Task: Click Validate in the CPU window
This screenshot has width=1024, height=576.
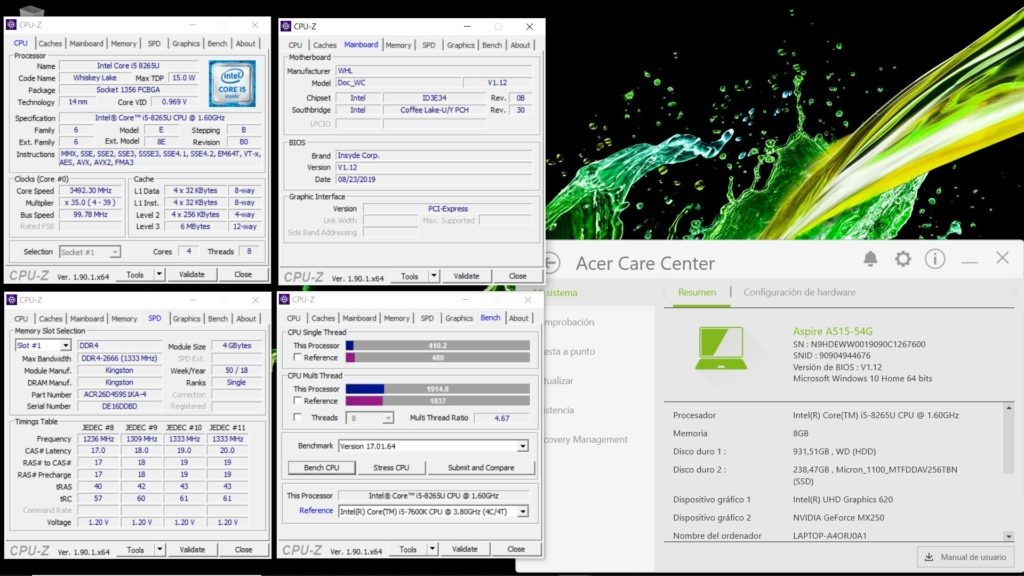Action: (191, 275)
